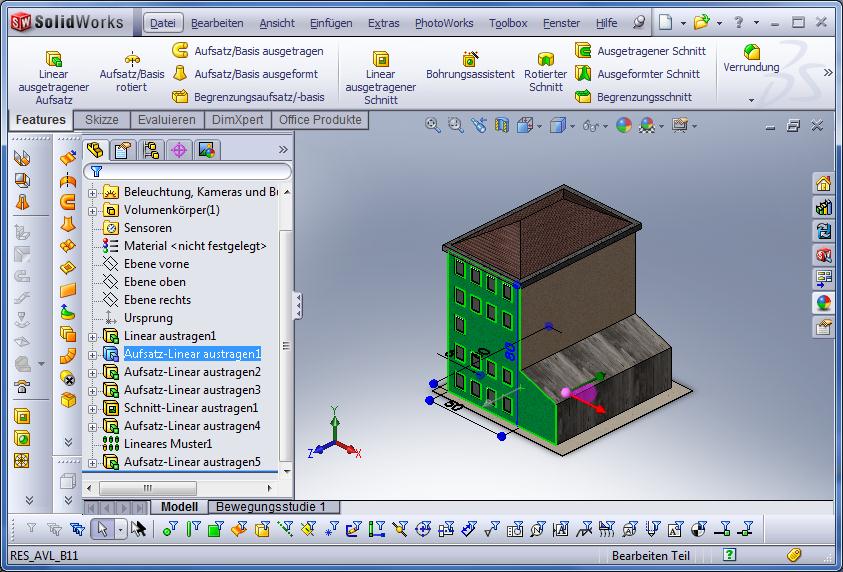This screenshot has width=843, height=572.
Task: Click the Edit Appearance color sphere icon
Action: click(x=623, y=126)
